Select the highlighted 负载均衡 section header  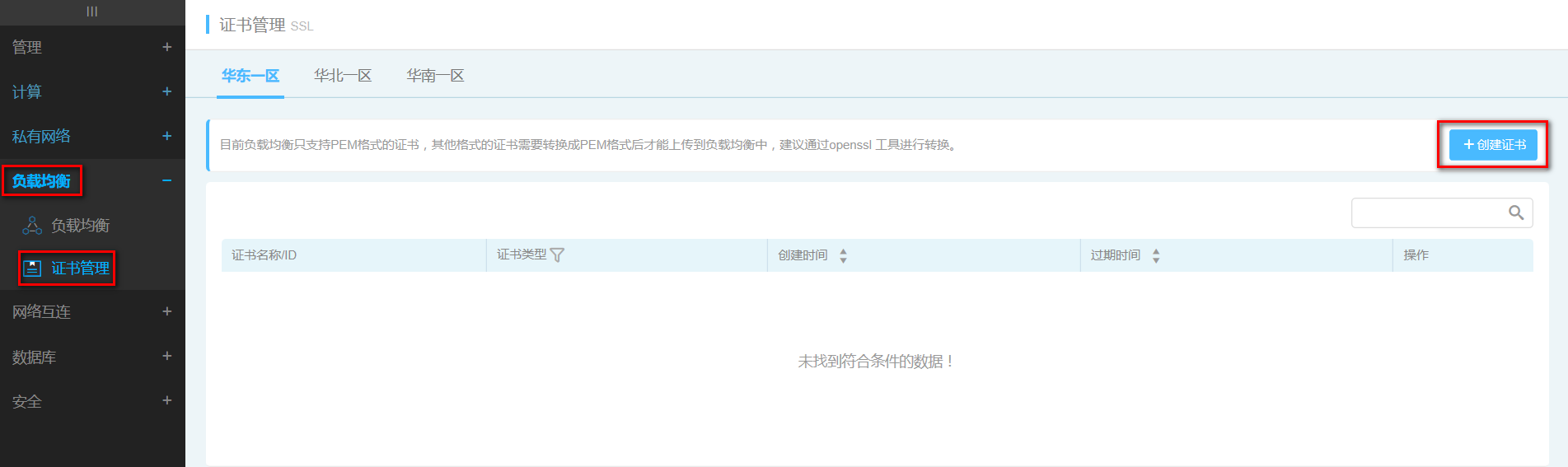41,181
